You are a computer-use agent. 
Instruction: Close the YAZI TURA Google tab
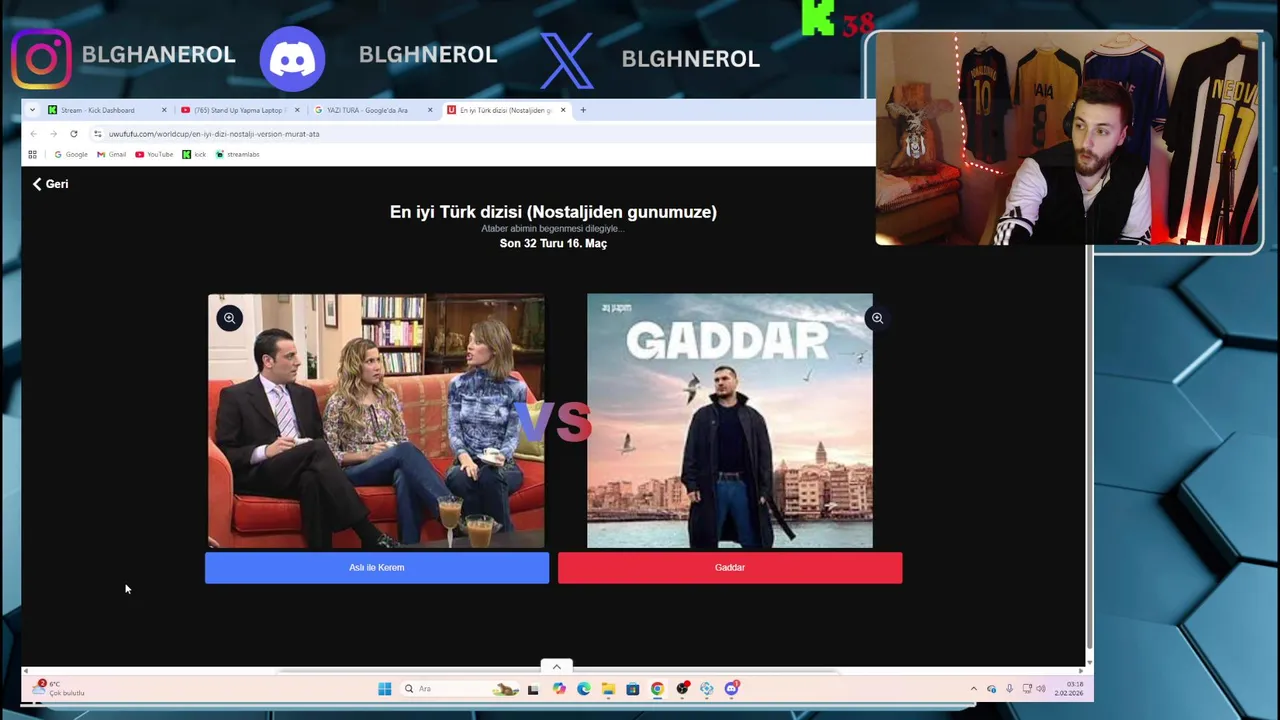pyautogui.click(x=430, y=110)
